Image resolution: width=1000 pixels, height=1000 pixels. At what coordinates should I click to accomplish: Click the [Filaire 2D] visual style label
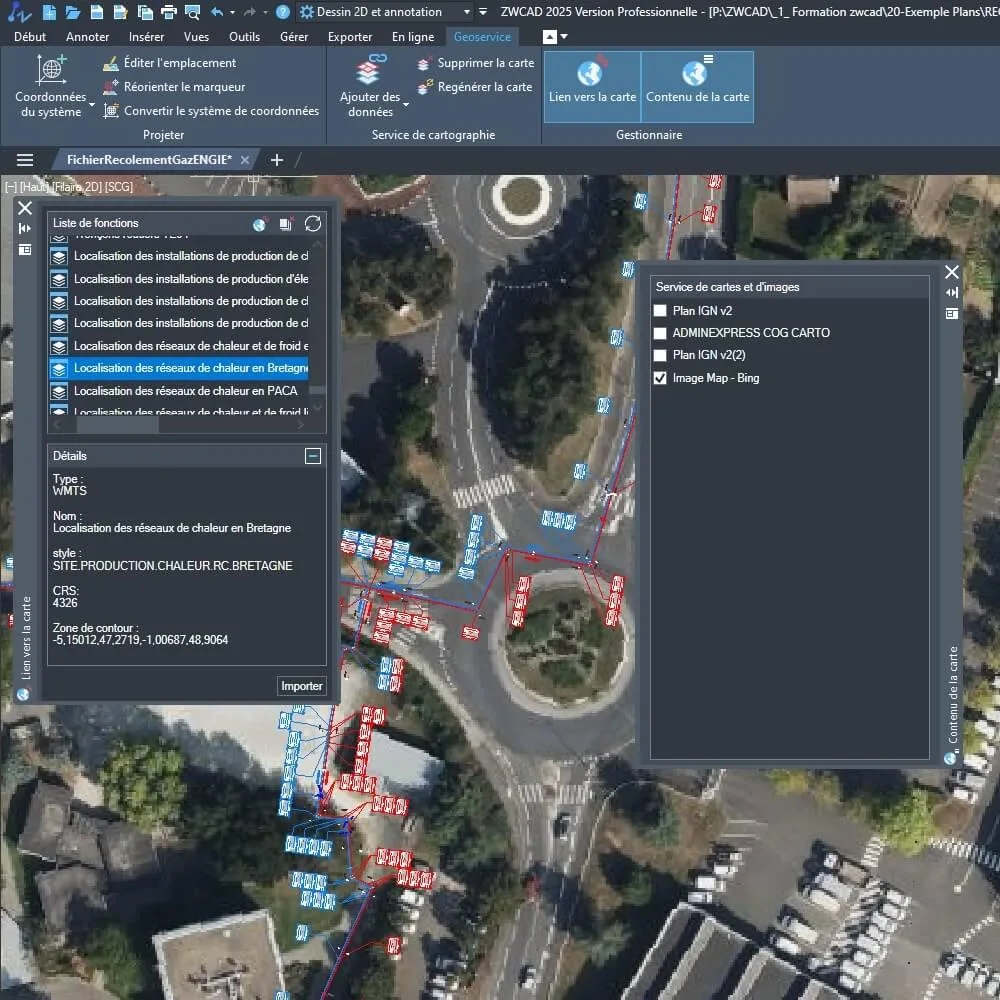77,187
